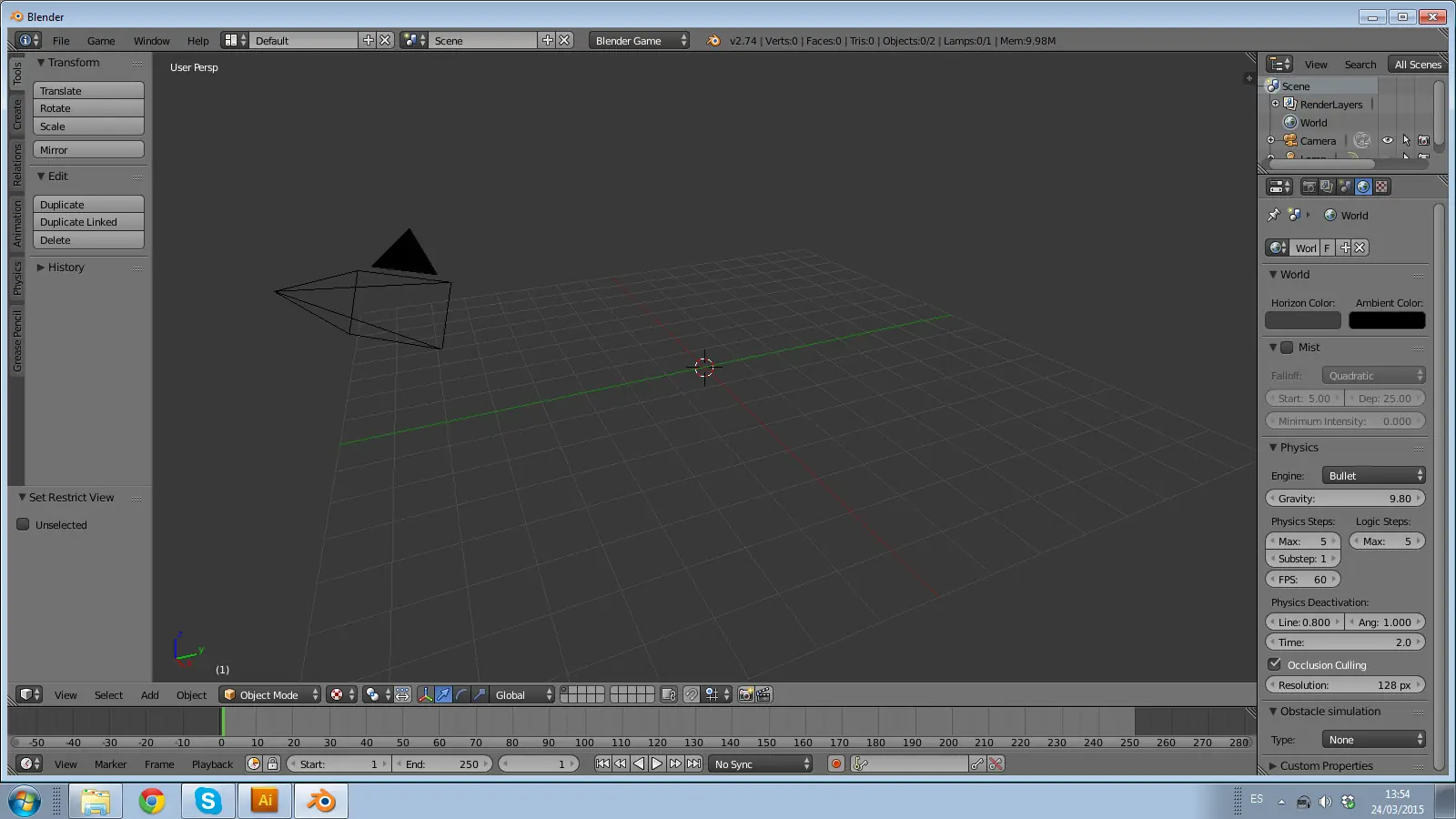Toggle the 3D manipulator widget icon
This screenshot has height=819, width=1456.
[425, 694]
